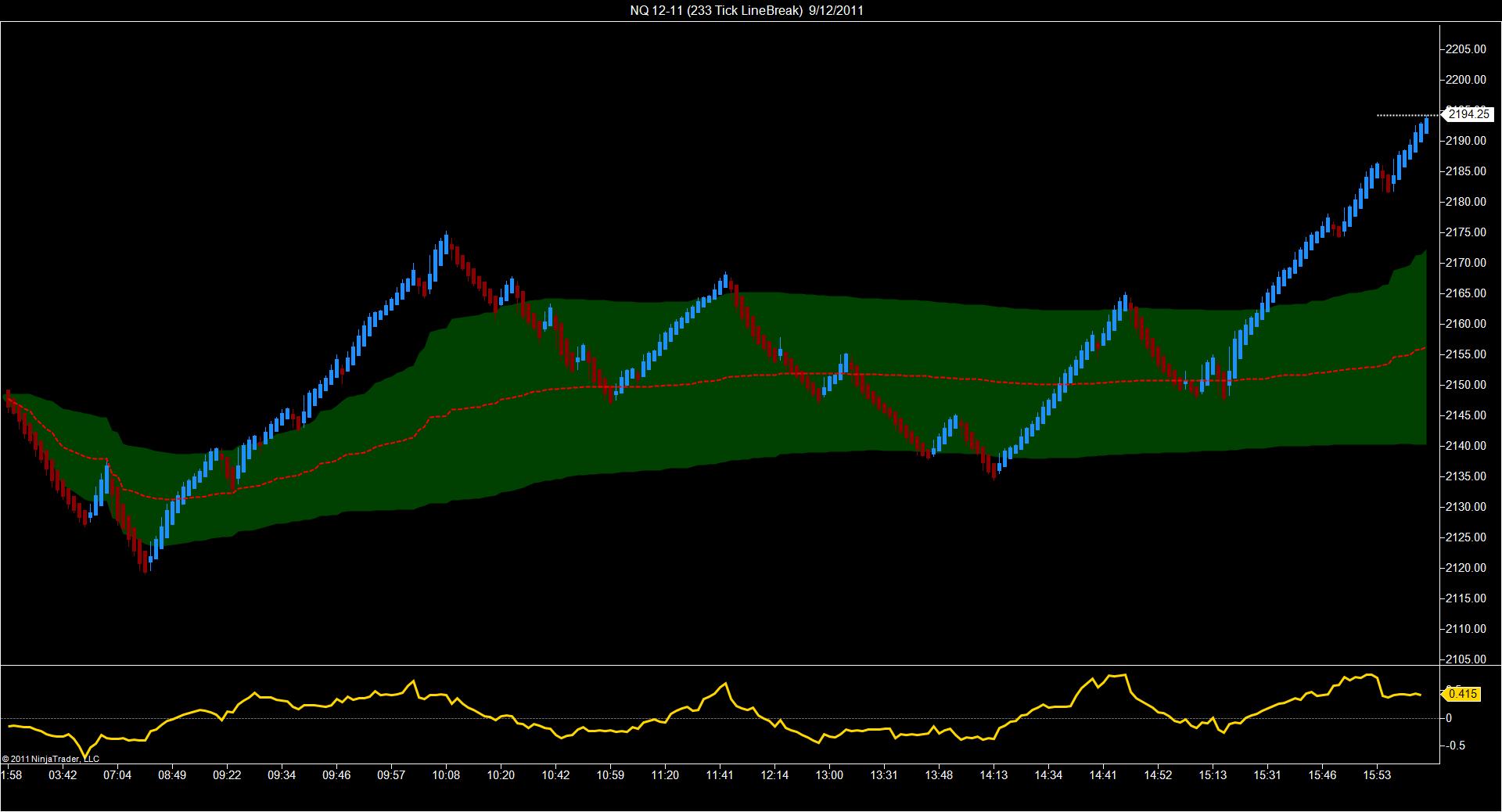Image resolution: width=1502 pixels, height=812 pixels.
Task: Select the 15:53 time axis label
Action: (1377, 775)
